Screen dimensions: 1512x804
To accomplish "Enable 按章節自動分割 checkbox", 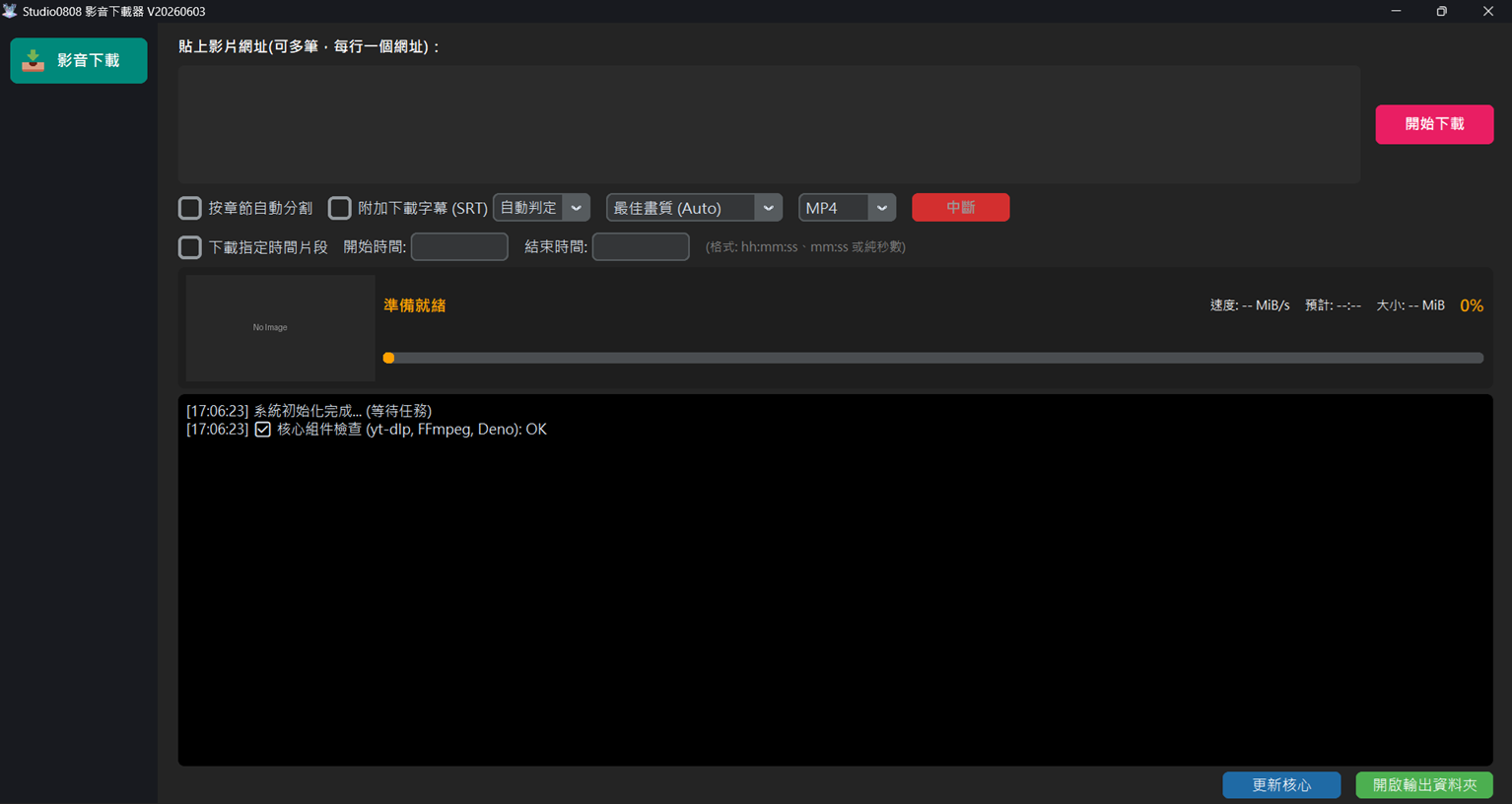I will (190, 208).
